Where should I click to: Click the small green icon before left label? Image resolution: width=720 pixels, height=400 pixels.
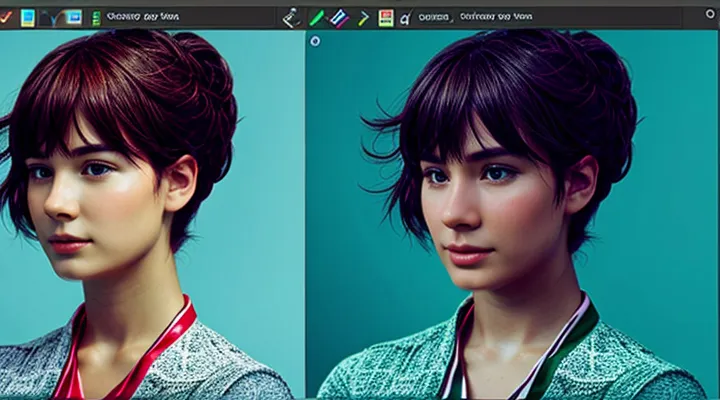point(96,18)
